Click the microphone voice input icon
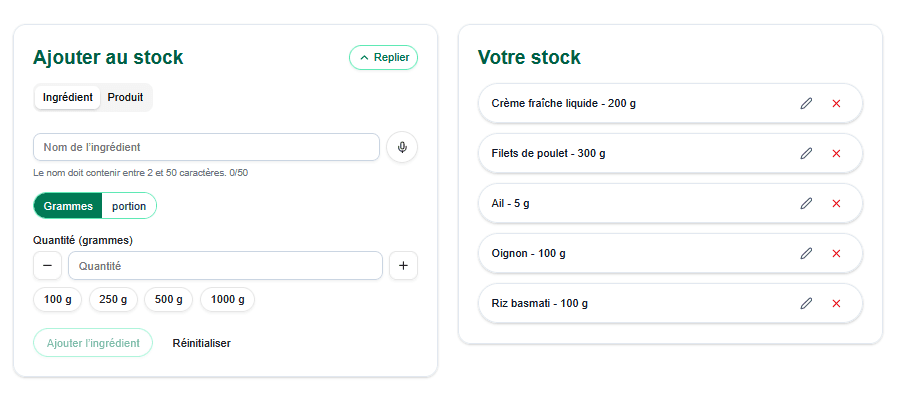Image resolution: width=900 pixels, height=403 pixels. pos(402,147)
